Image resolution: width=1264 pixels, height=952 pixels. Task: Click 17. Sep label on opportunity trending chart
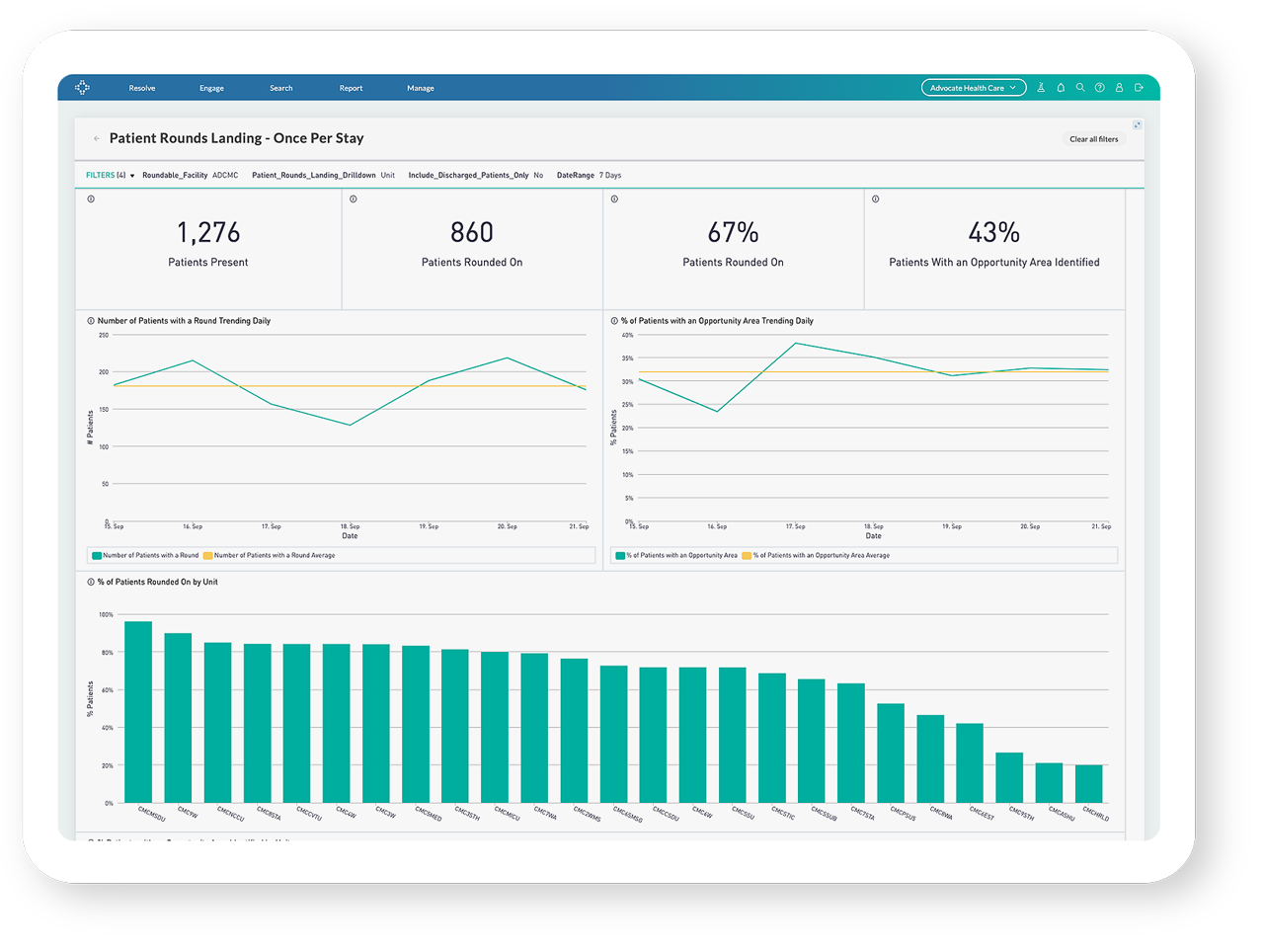(x=795, y=527)
